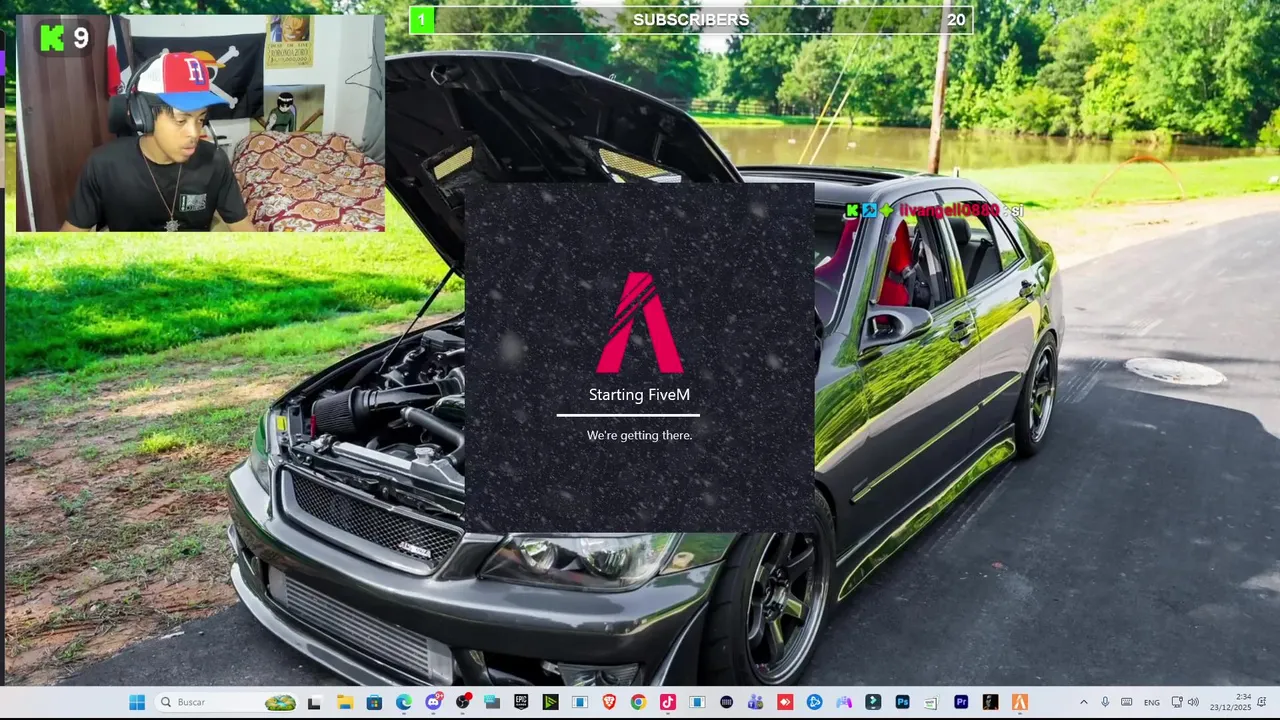Switch to FiveM taskbar icon
The image size is (1280, 720).
point(1020,702)
